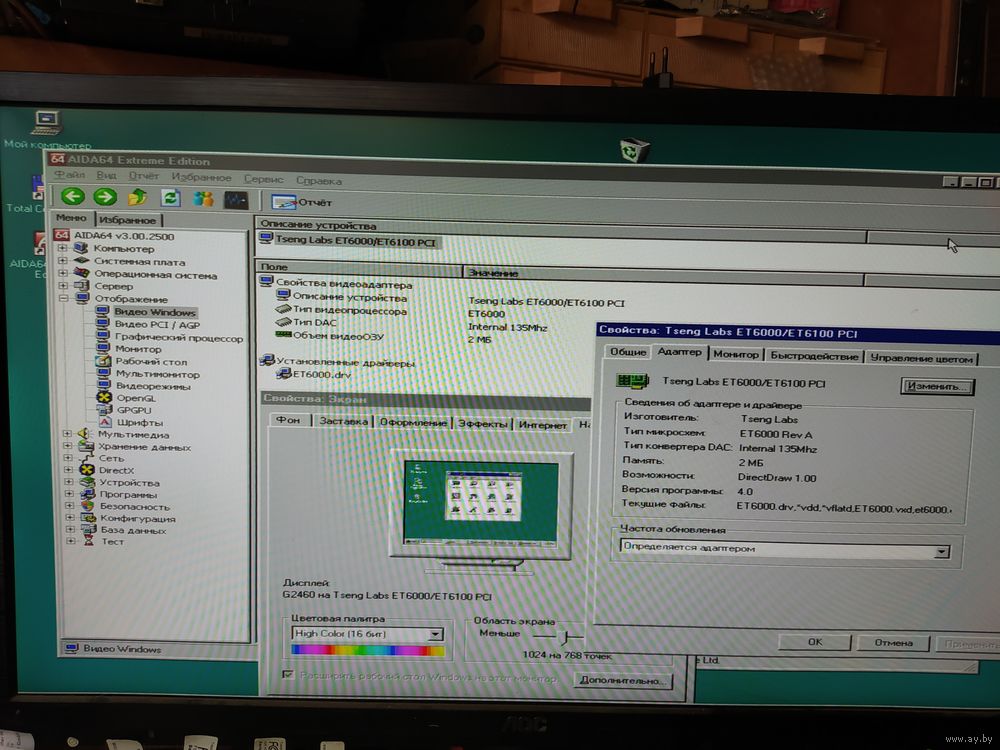Viewport: 1000px width, 750px height.
Task: Select Видеорежимы in the tree
Action: click(x=152, y=386)
